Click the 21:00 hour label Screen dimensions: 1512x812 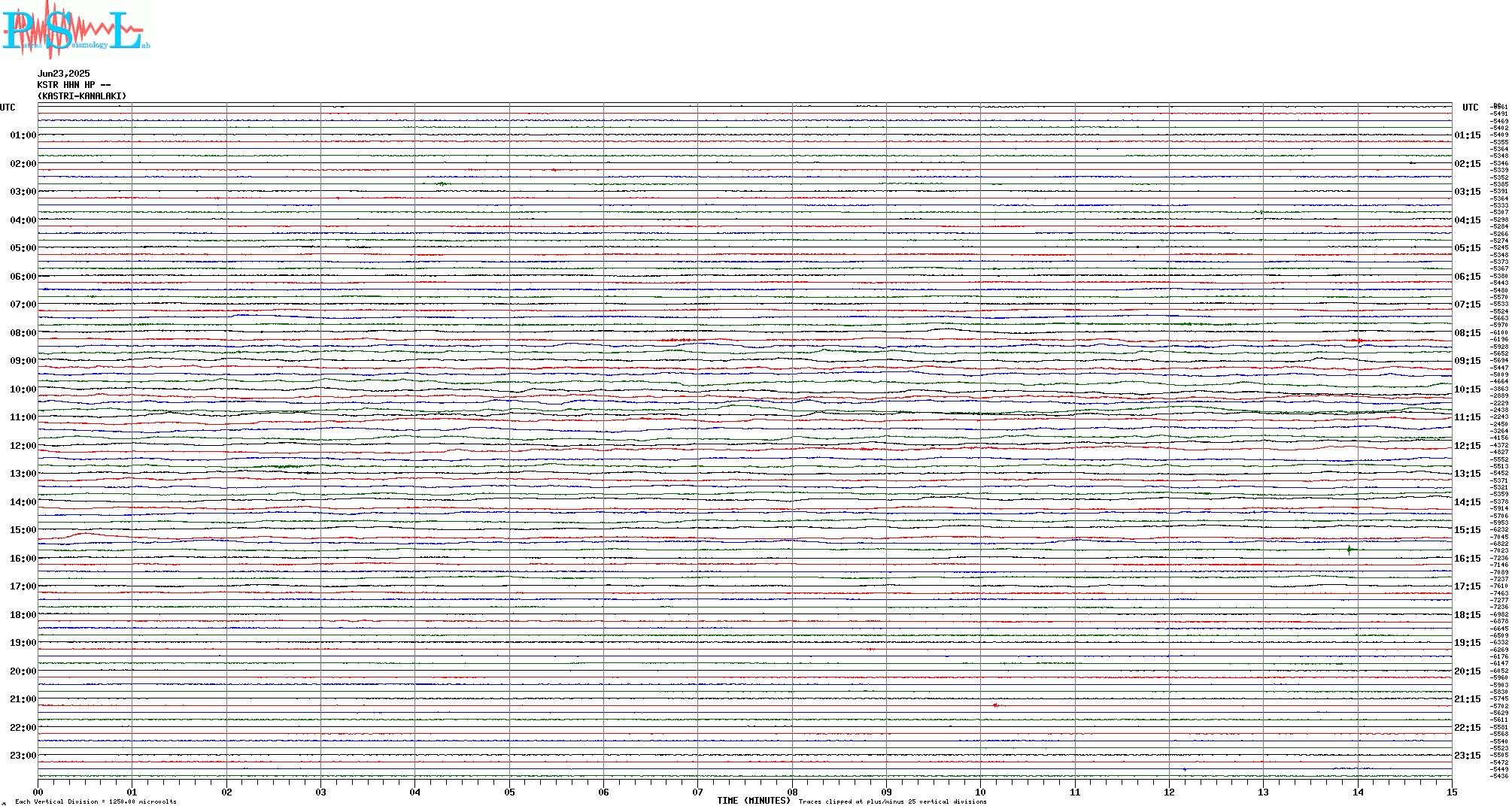coord(23,699)
